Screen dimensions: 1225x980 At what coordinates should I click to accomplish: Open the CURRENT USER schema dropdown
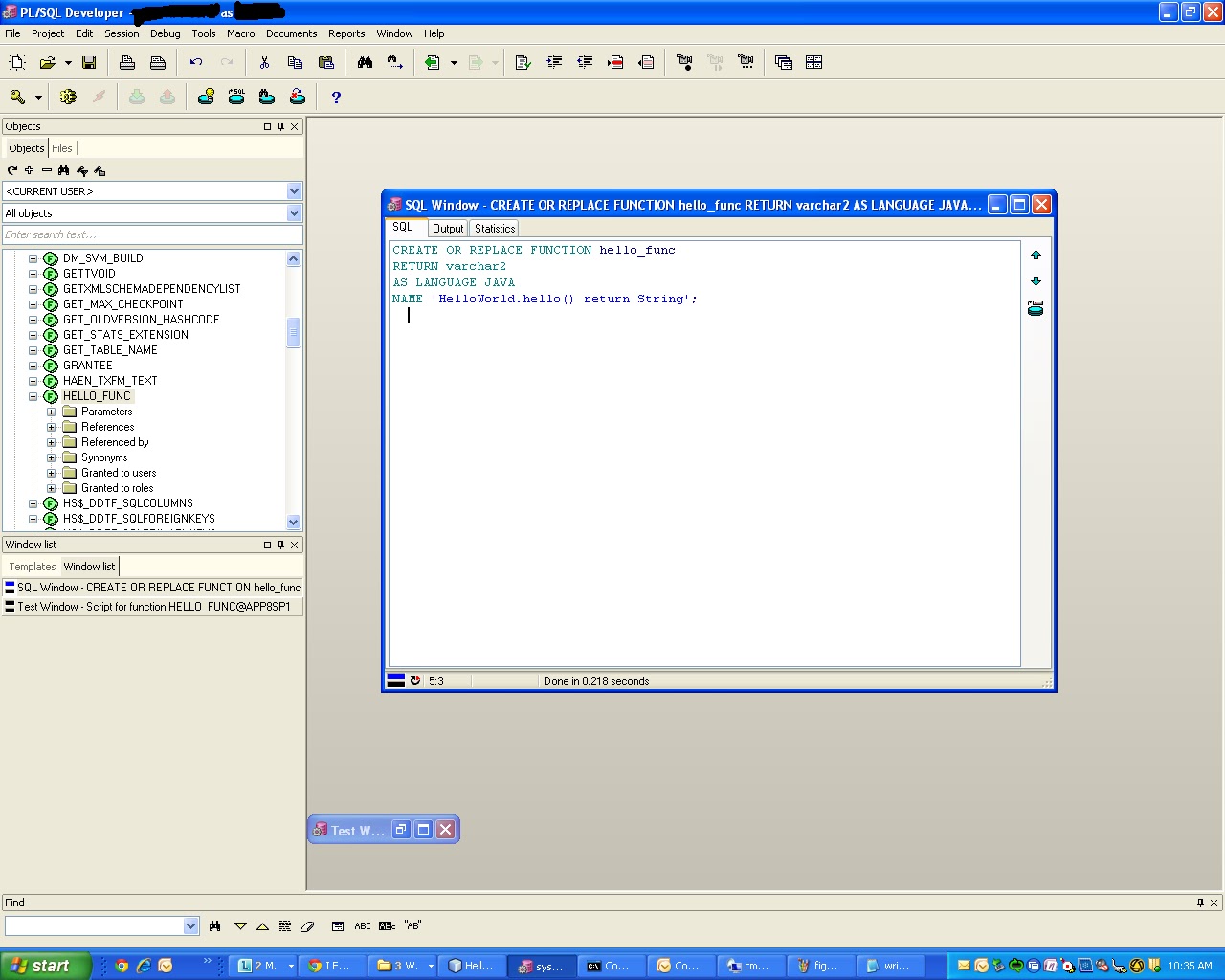(x=293, y=190)
